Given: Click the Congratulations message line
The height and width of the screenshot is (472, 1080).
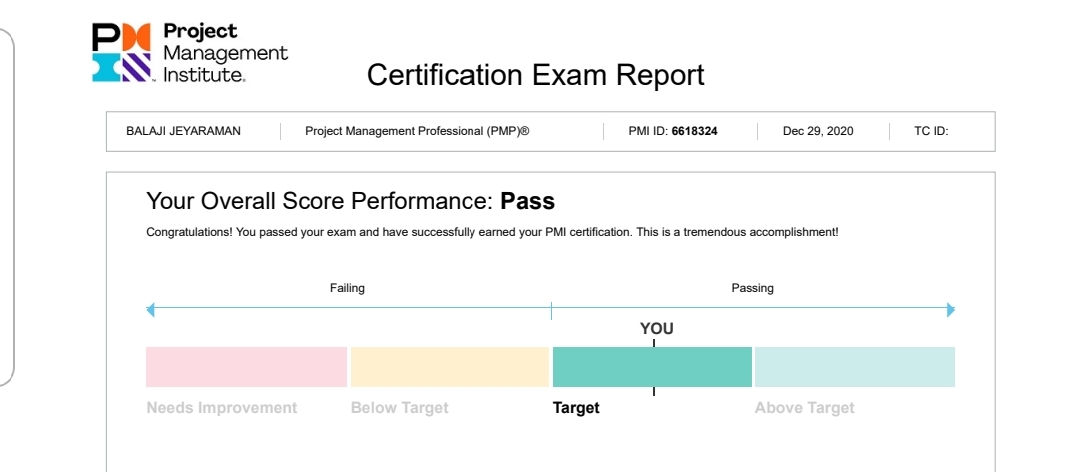Looking at the screenshot, I should tap(492, 232).
